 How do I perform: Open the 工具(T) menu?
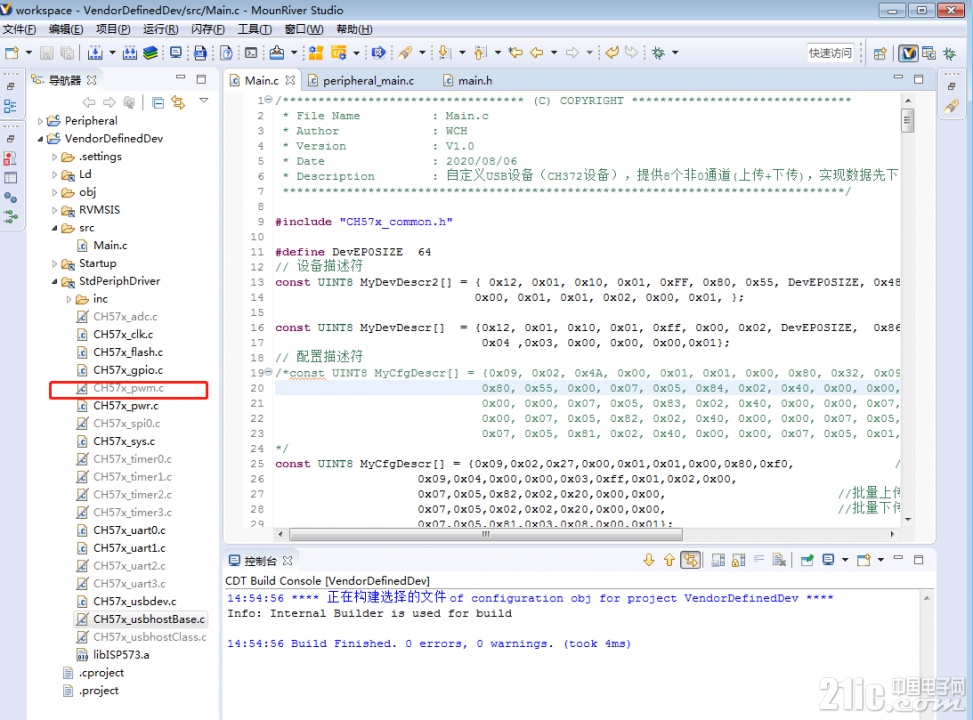point(254,29)
